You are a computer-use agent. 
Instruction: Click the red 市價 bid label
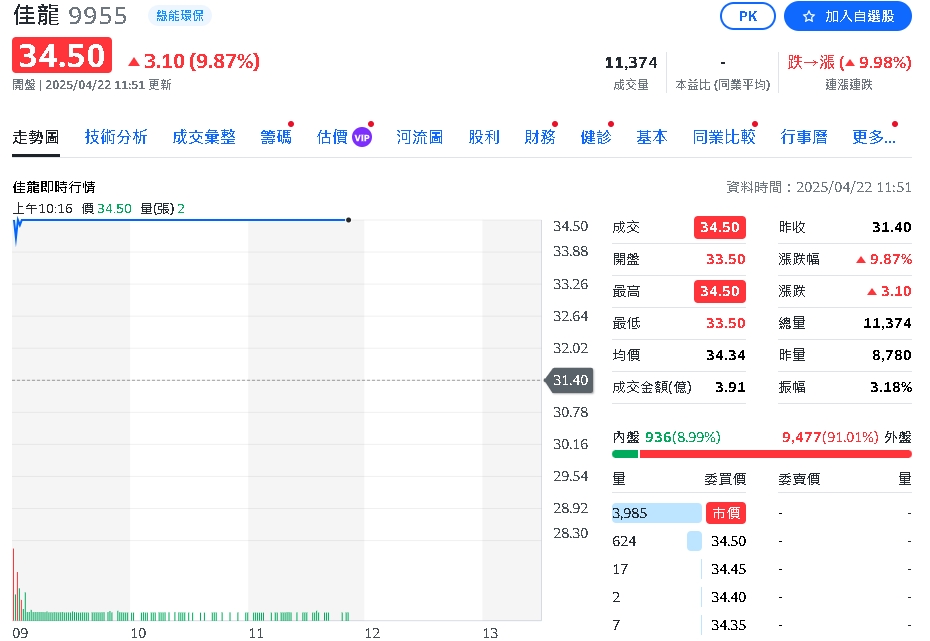pos(726,513)
